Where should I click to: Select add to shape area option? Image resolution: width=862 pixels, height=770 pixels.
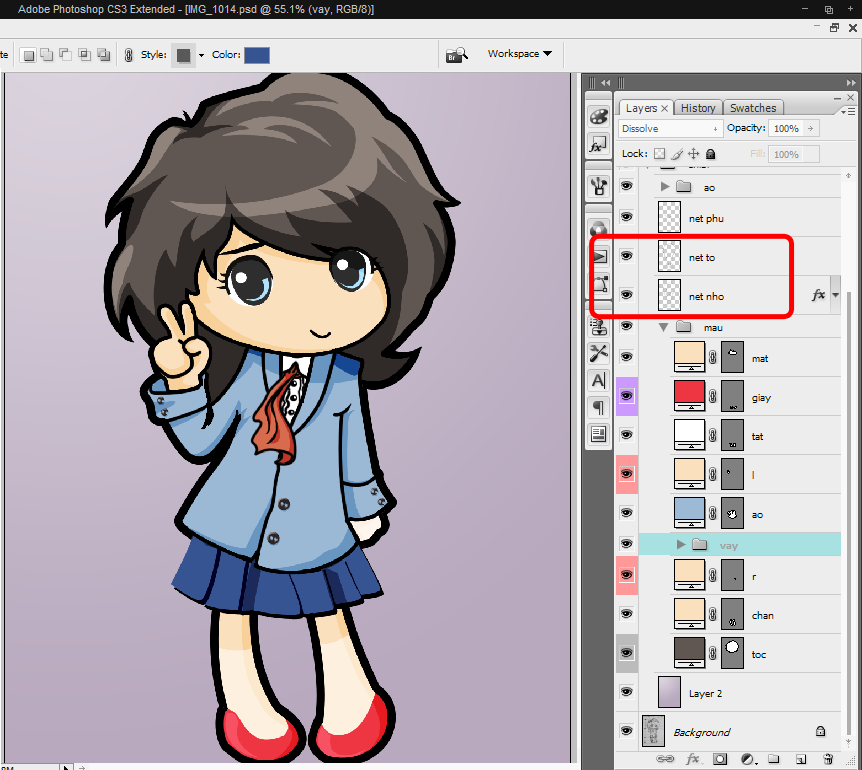click(47, 54)
